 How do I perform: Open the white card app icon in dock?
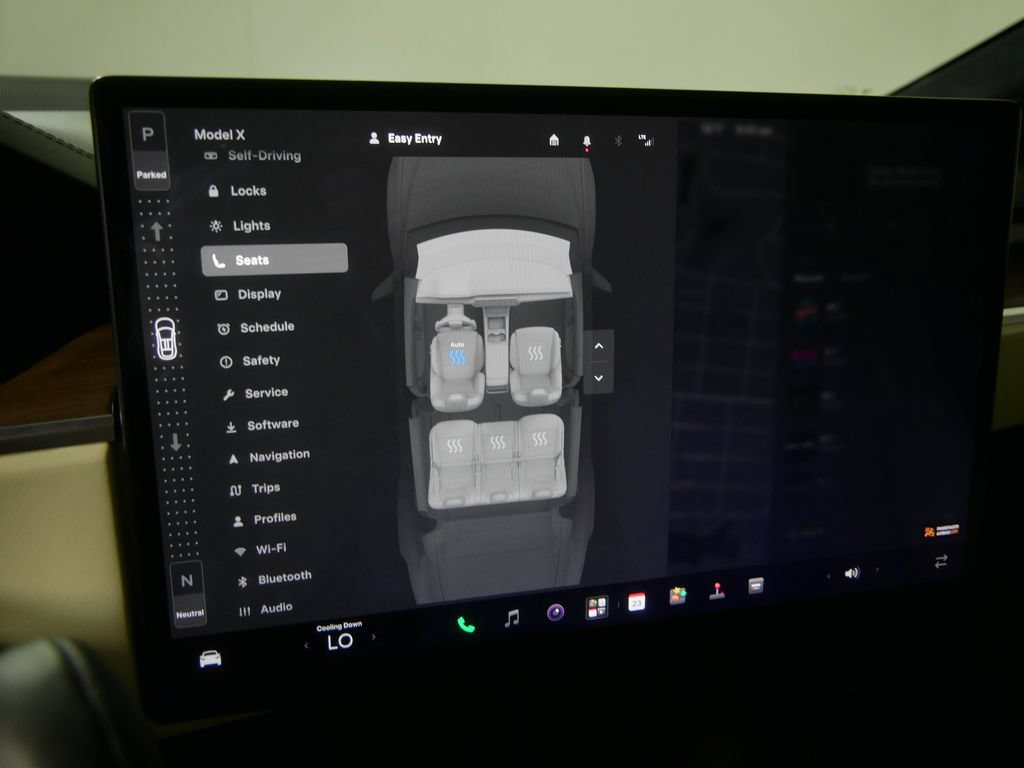[x=756, y=585]
